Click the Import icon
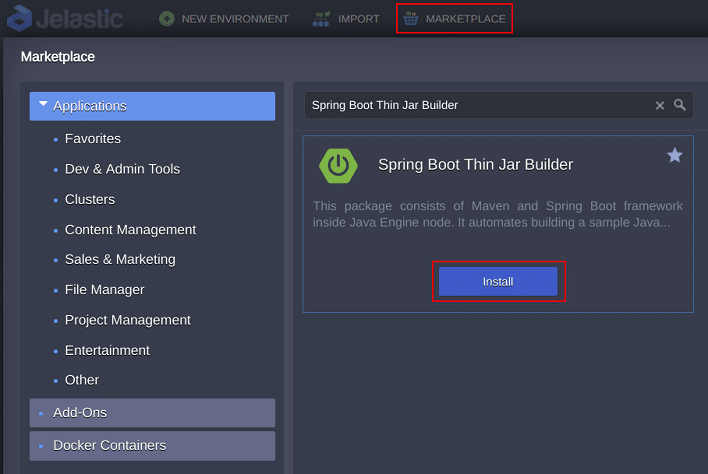This screenshot has height=474, width=708. (321, 19)
